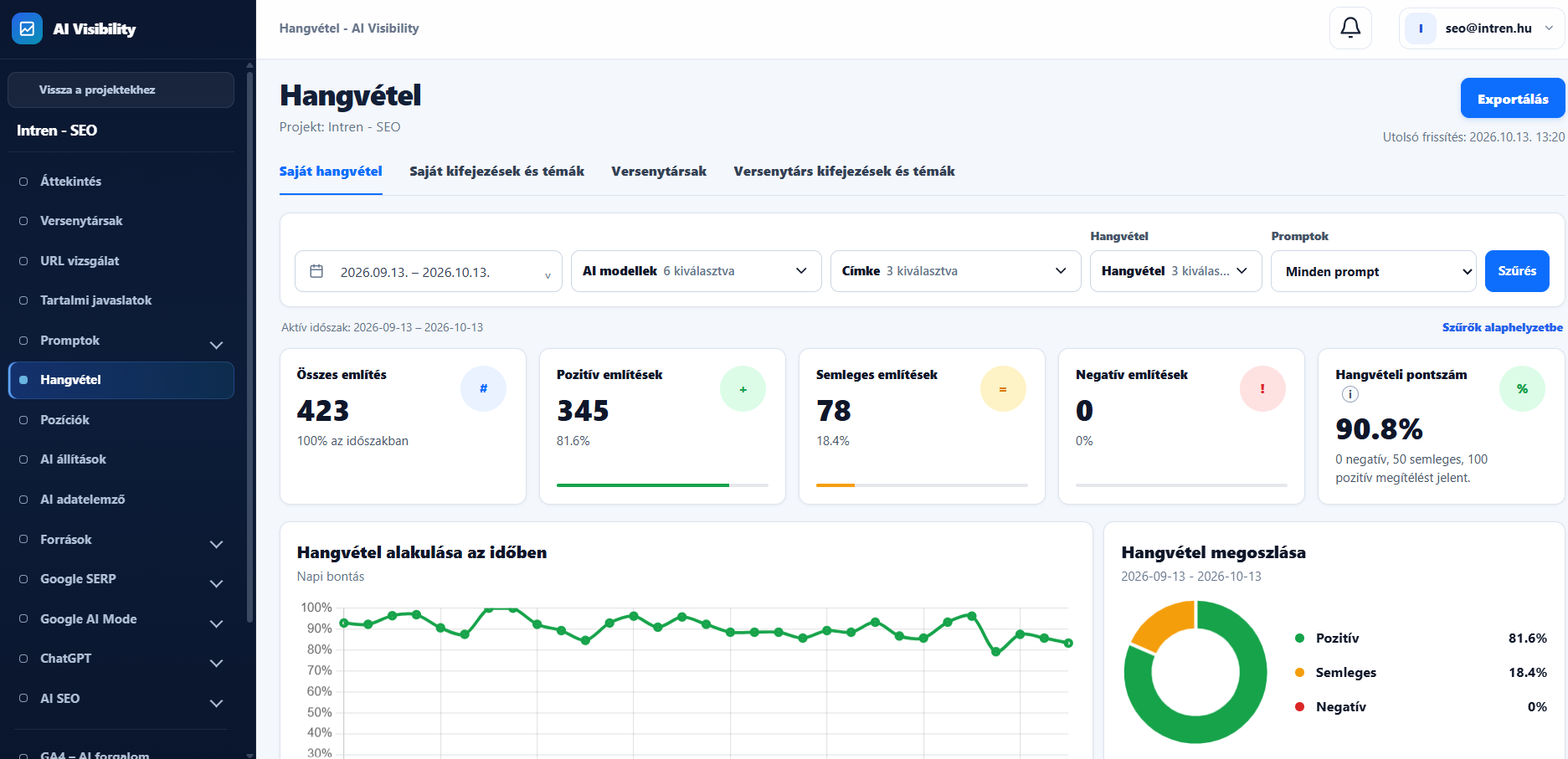Expand the Google SERP sidebar section
Viewport: 1568px width, 759px height.
[216, 583]
